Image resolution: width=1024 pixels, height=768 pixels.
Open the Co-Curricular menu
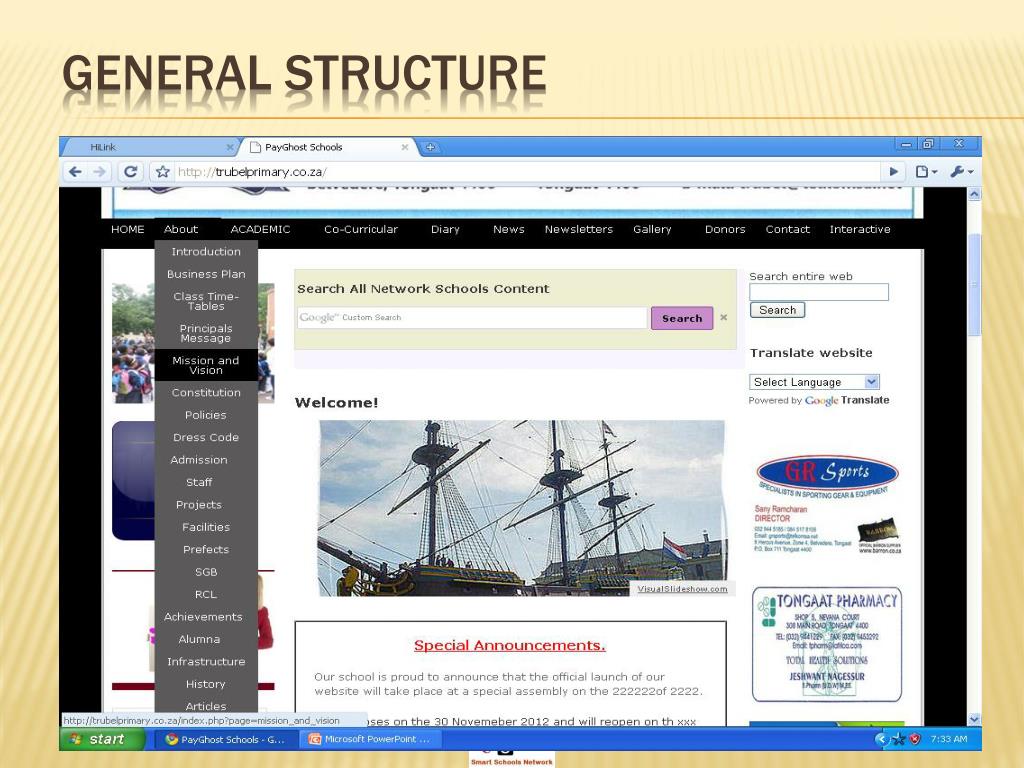[x=360, y=229]
